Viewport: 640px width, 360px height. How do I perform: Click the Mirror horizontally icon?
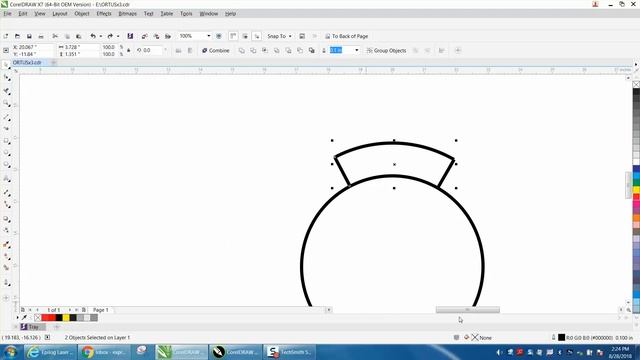click(x=178, y=51)
